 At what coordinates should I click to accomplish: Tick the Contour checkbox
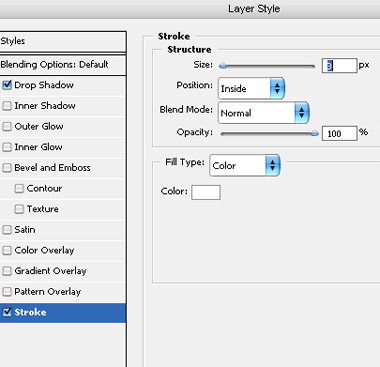coord(19,188)
